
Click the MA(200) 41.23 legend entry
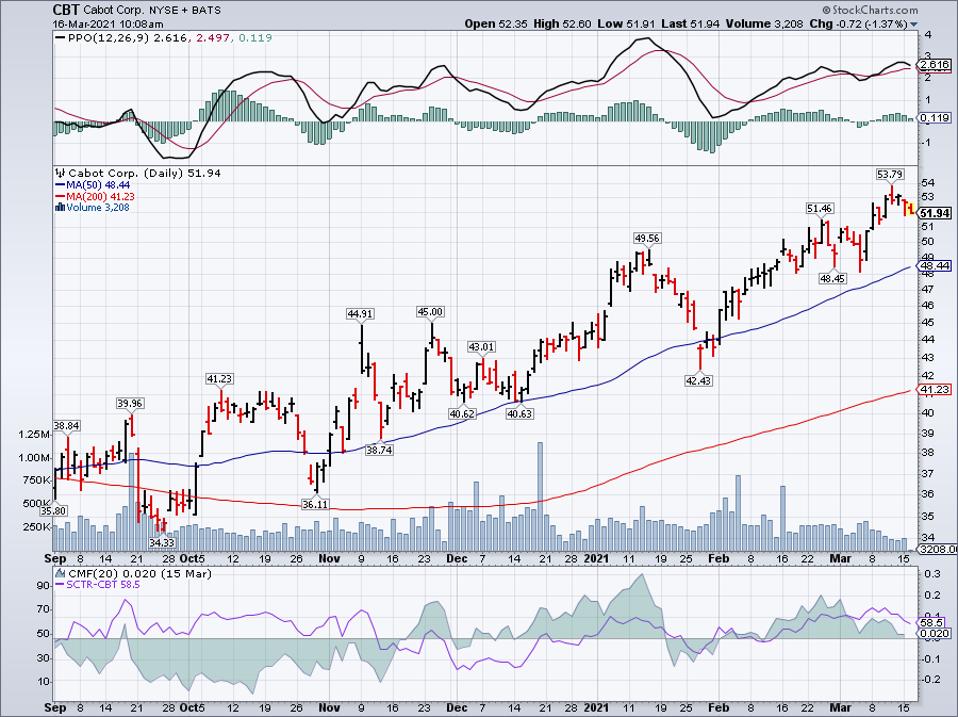pos(100,196)
